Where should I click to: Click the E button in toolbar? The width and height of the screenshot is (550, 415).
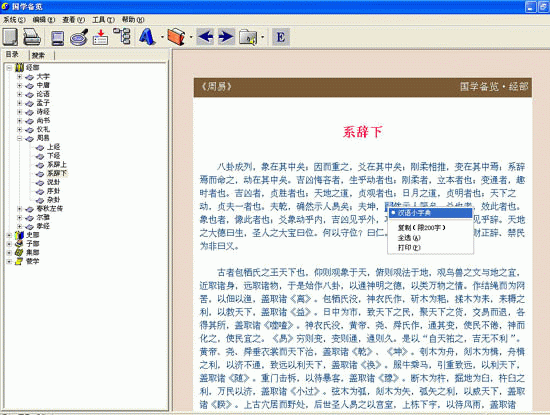281,37
